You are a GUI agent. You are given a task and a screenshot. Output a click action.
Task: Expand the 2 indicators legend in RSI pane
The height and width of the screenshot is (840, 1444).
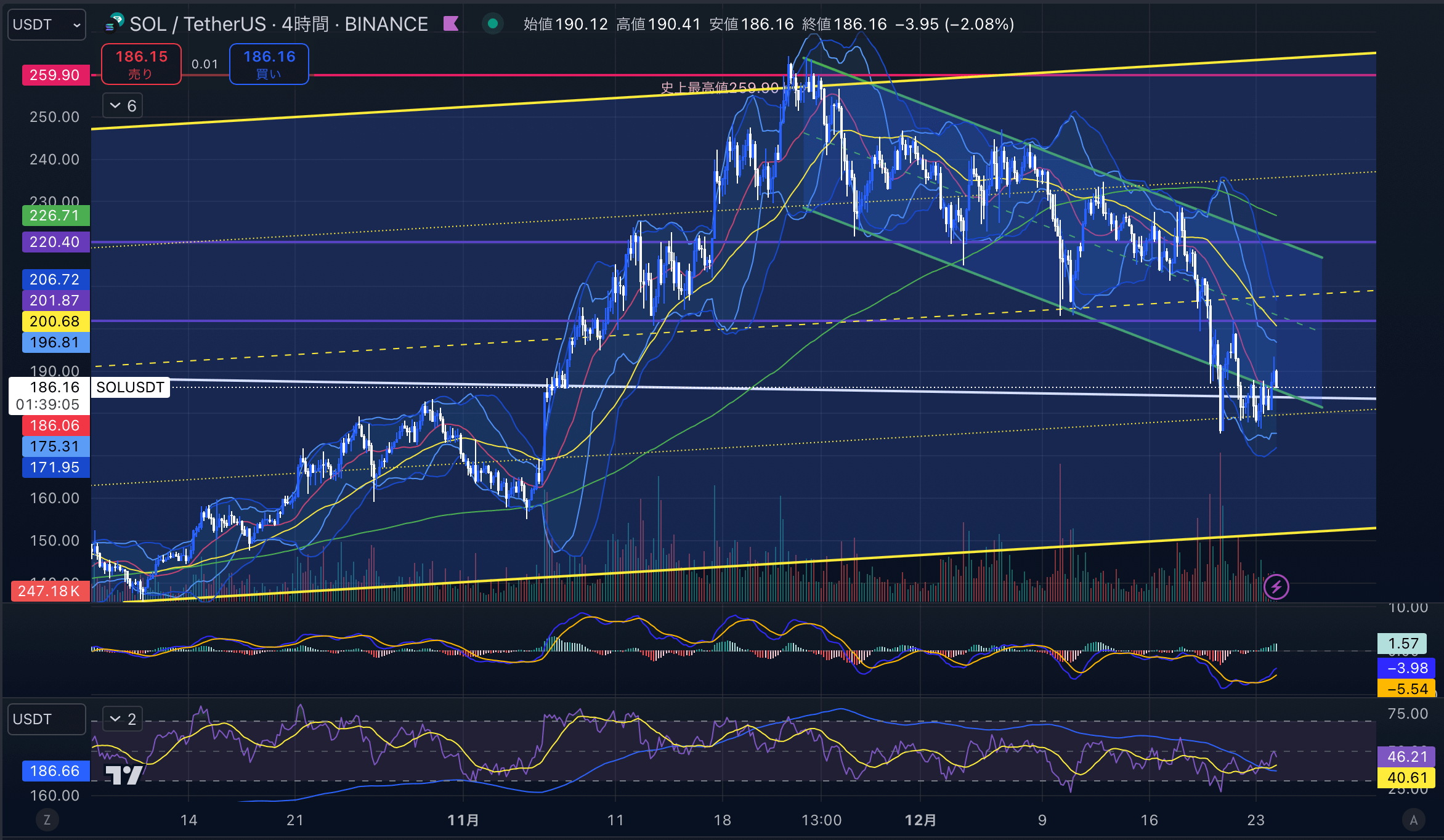click(123, 719)
